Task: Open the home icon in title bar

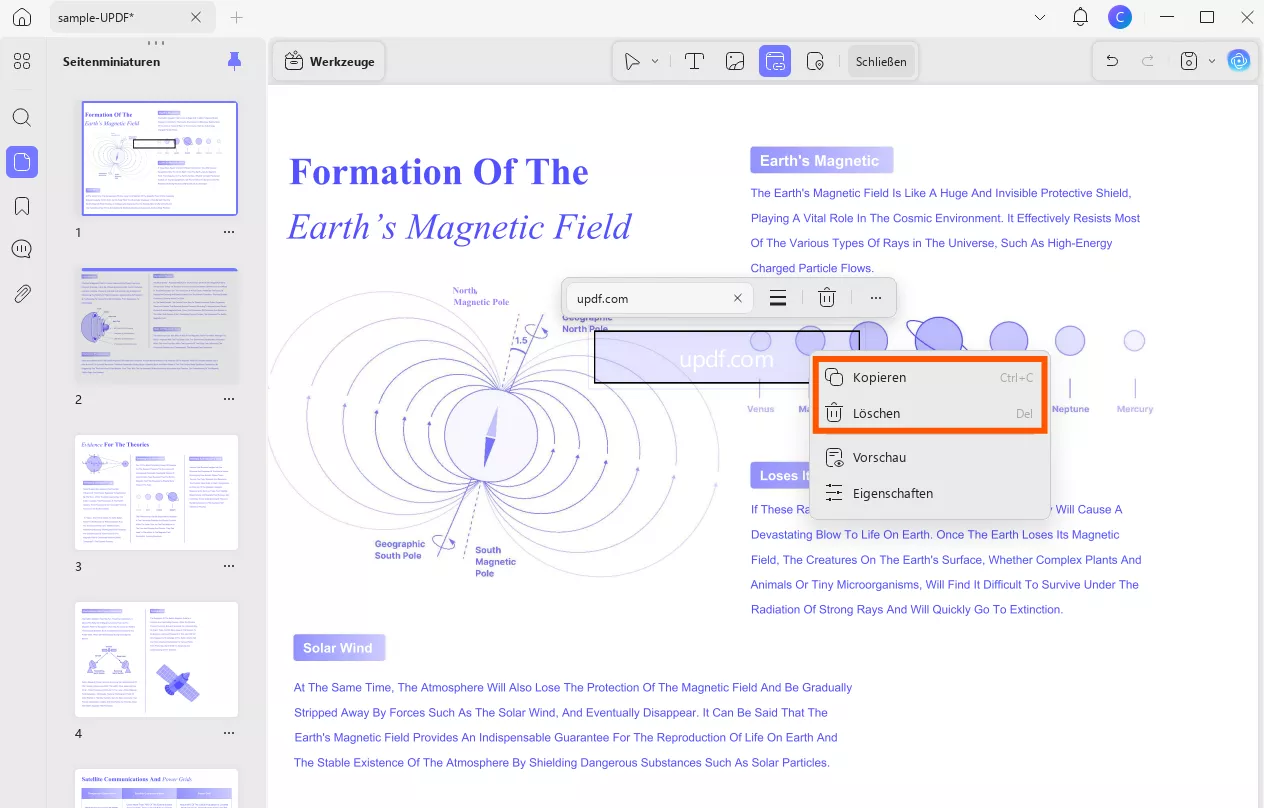Action: tap(22, 17)
